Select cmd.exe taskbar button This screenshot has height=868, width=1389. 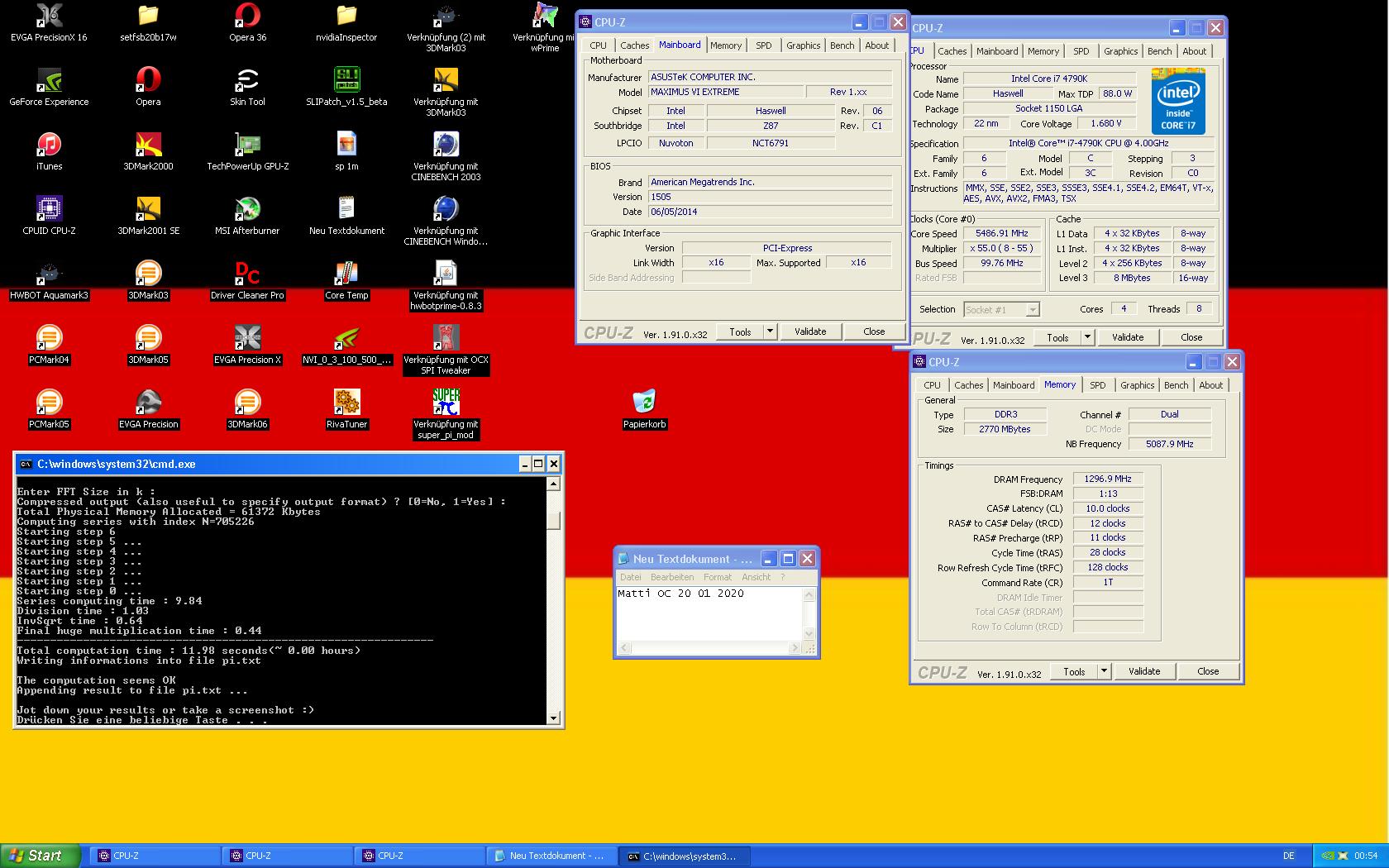coord(685,856)
